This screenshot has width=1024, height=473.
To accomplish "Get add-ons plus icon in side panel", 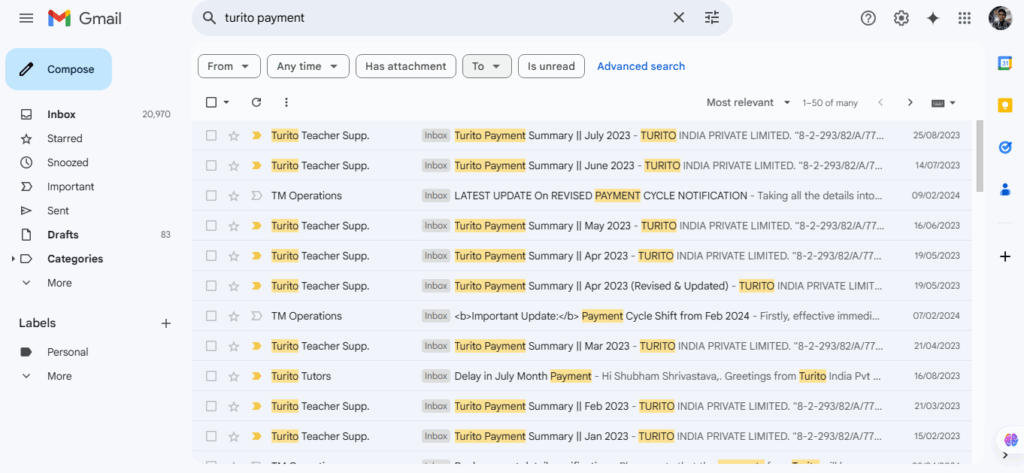I will click(1005, 257).
